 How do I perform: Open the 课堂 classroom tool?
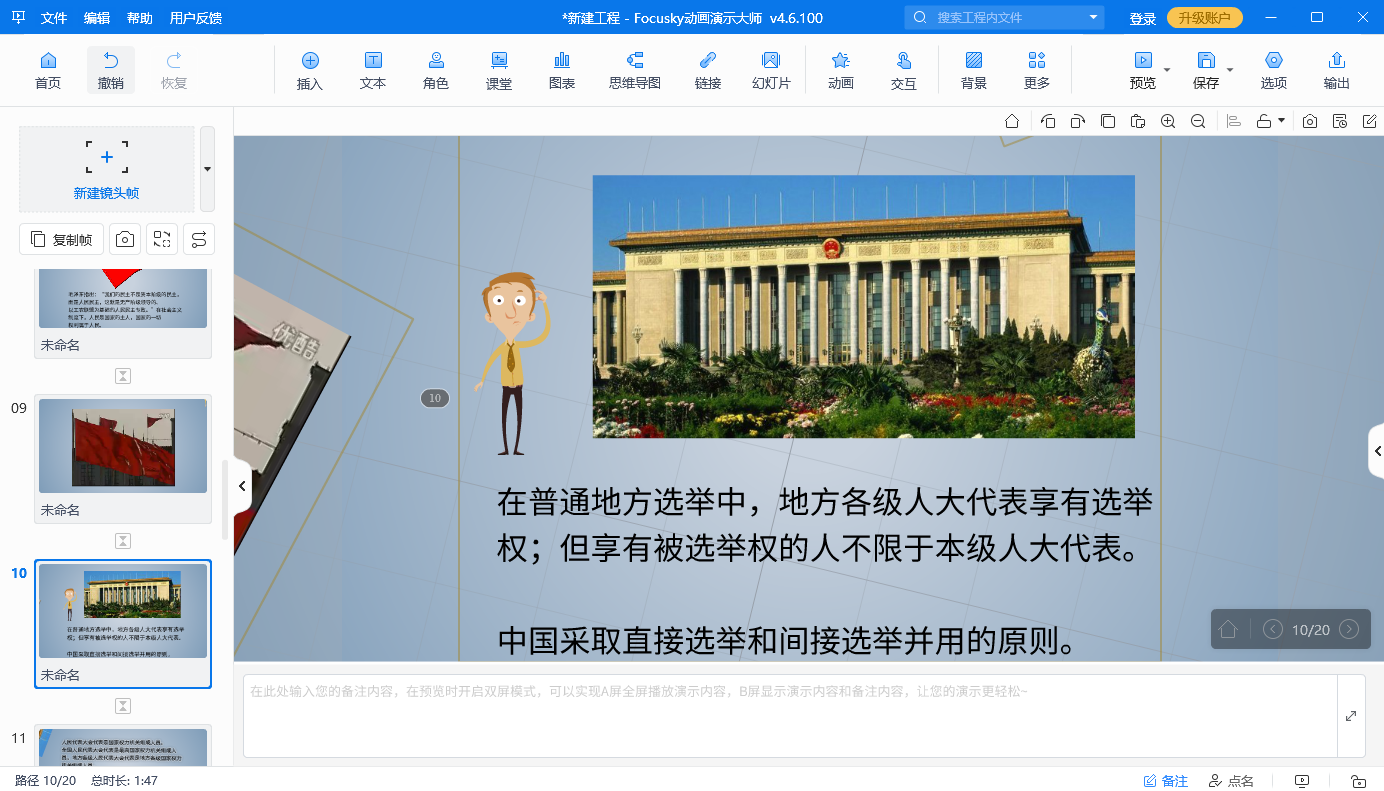click(x=499, y=70)
